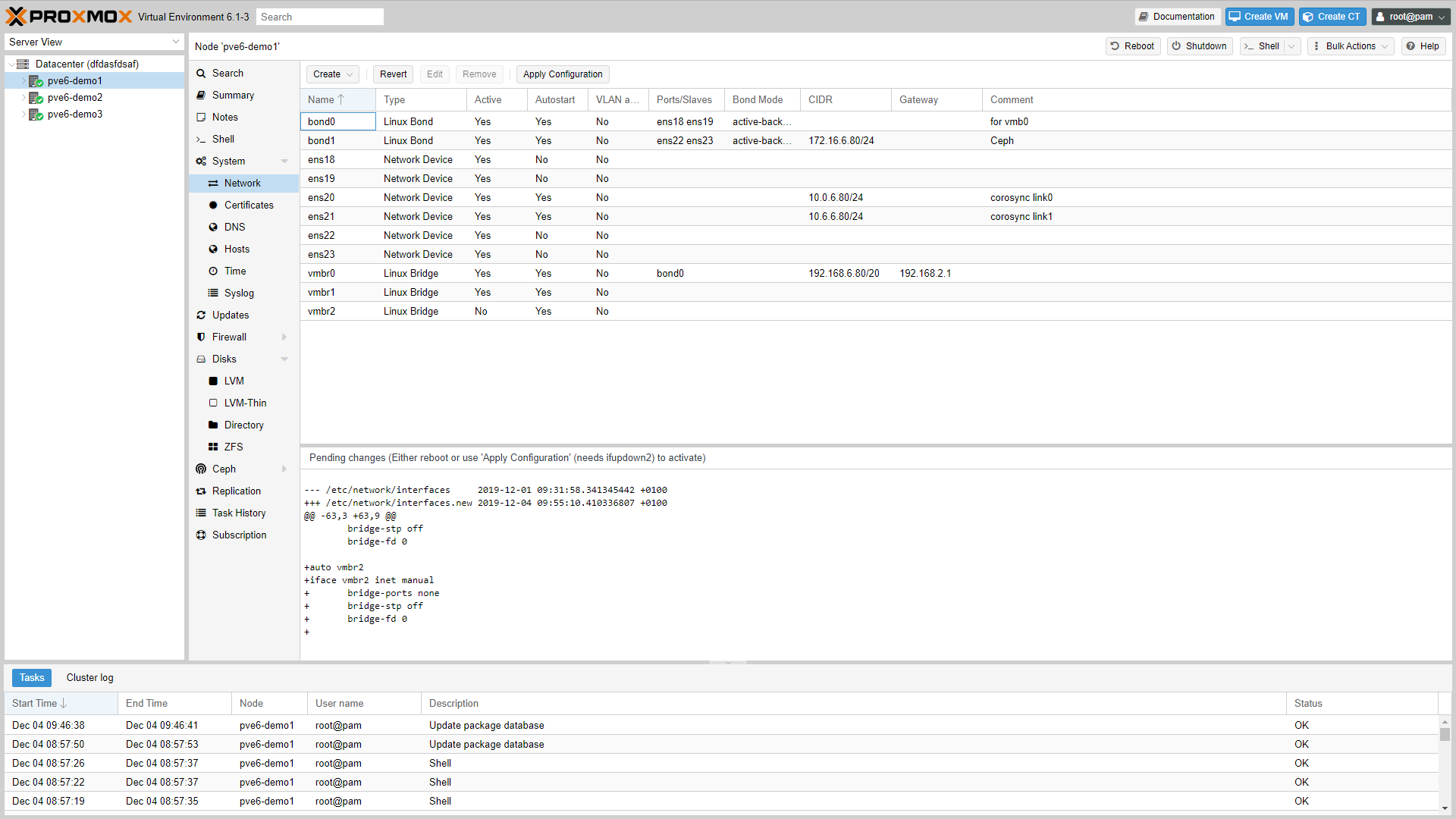
Task: Click the panel splitter collapse handle
Action: coord(728,663)
